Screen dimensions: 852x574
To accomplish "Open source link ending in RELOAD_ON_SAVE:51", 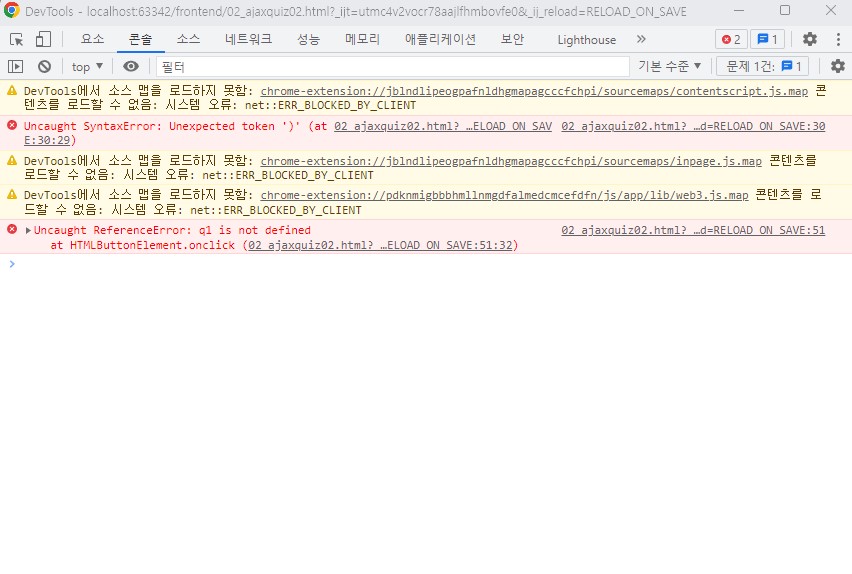I will tap(693, 230).
